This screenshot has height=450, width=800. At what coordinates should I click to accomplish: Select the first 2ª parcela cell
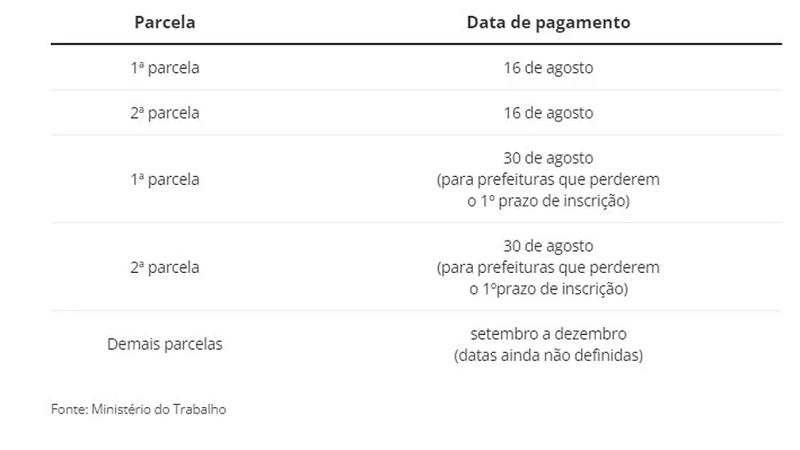click(165, 113)
